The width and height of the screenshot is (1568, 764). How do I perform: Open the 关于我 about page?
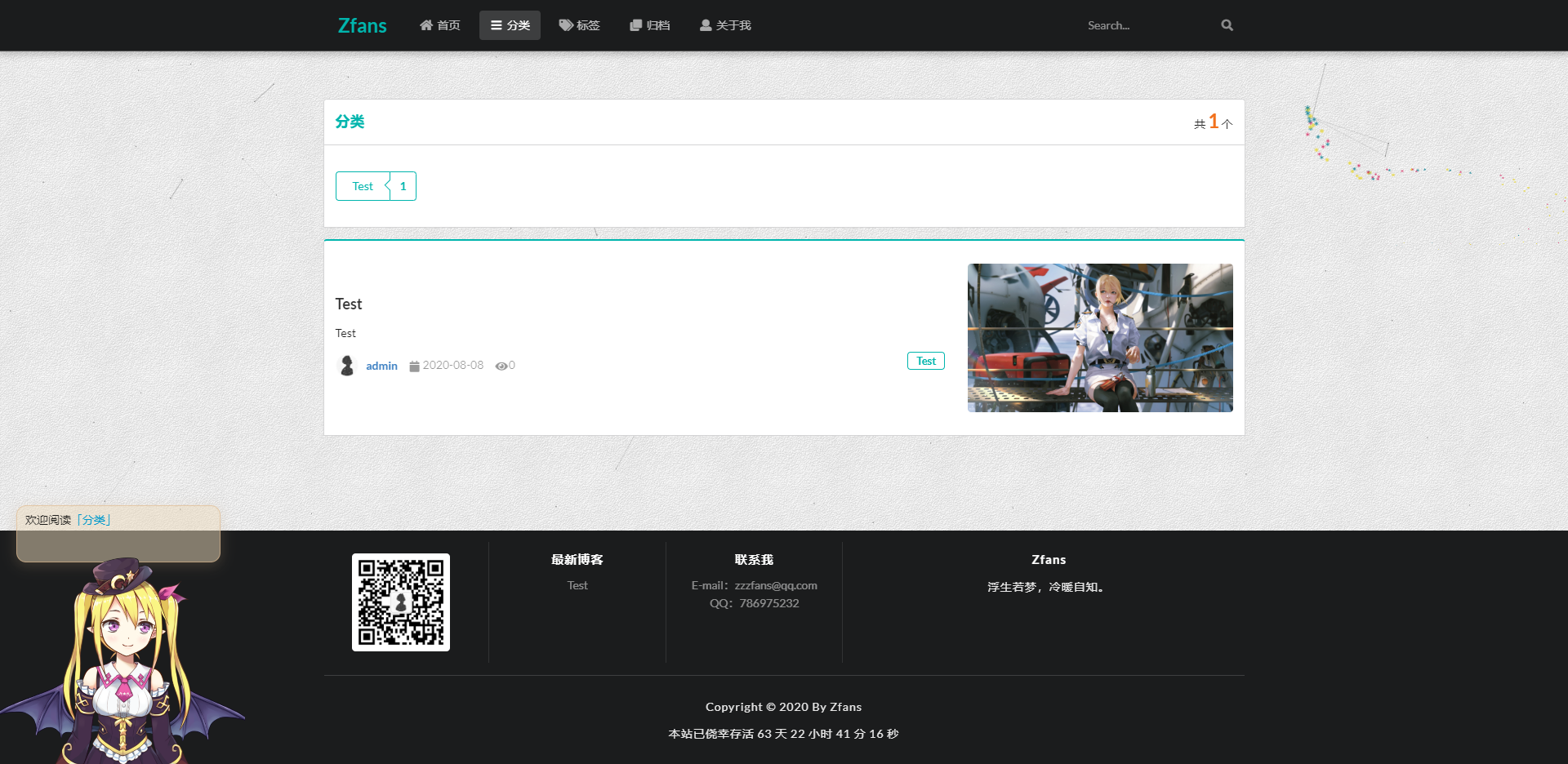(x=725, y=25)
